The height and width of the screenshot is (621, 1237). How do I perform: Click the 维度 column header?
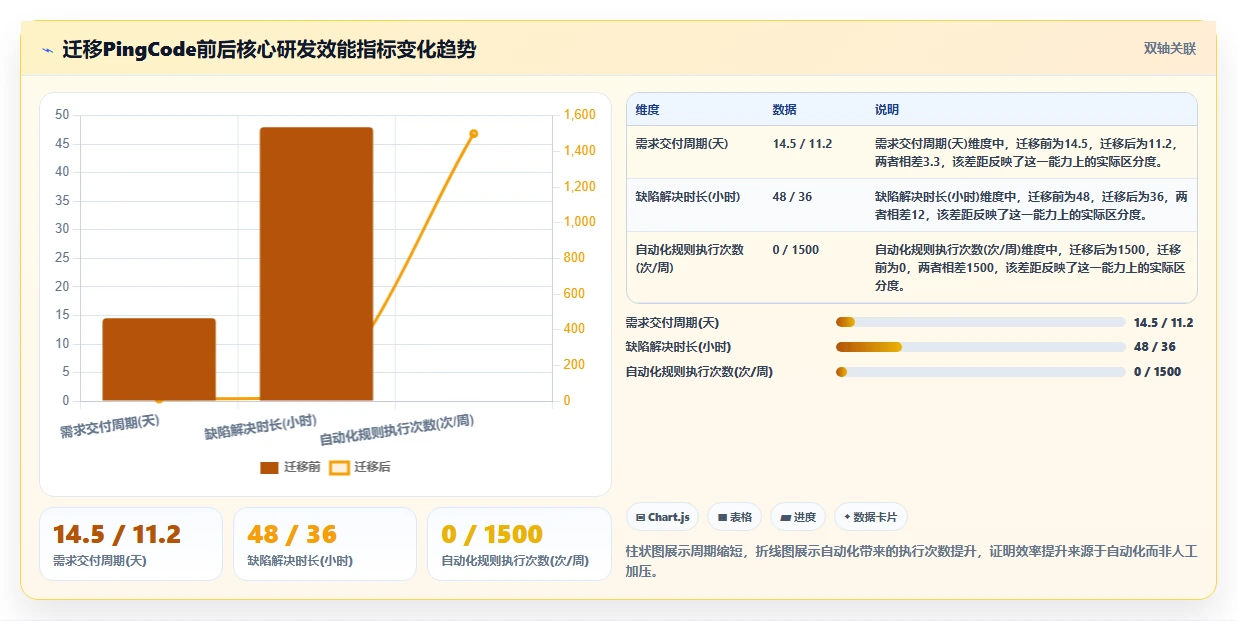coord(647,110)
